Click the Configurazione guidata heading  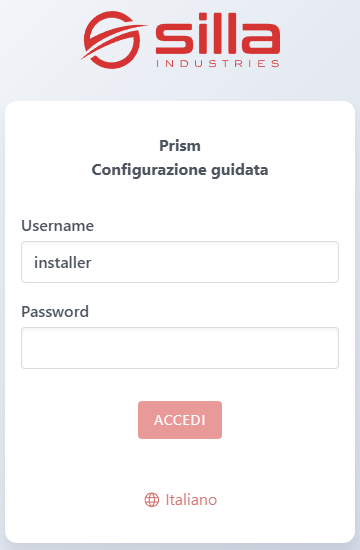(x=180, y=170)
